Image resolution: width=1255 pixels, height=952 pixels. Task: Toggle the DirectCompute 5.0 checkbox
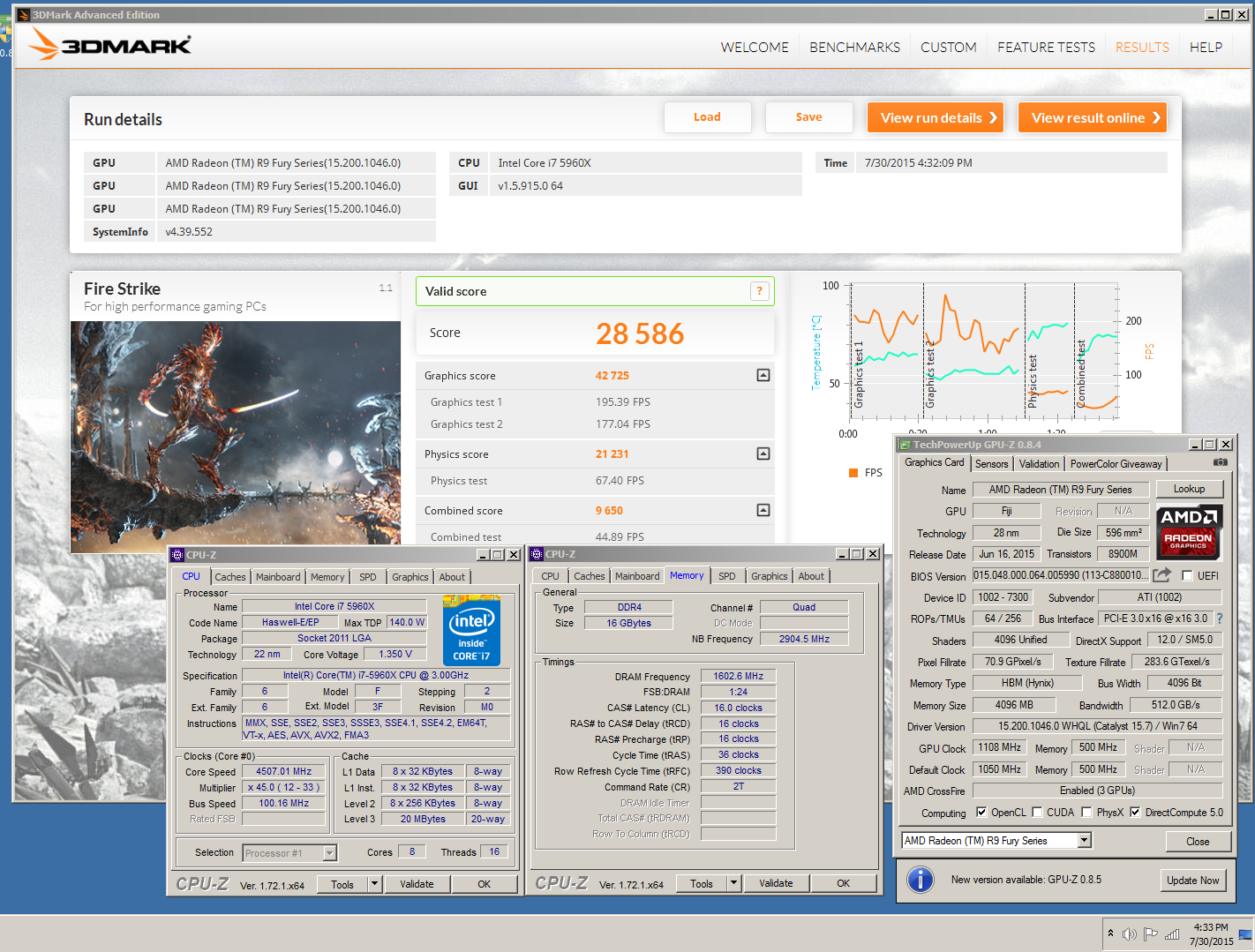[1135, 812]
